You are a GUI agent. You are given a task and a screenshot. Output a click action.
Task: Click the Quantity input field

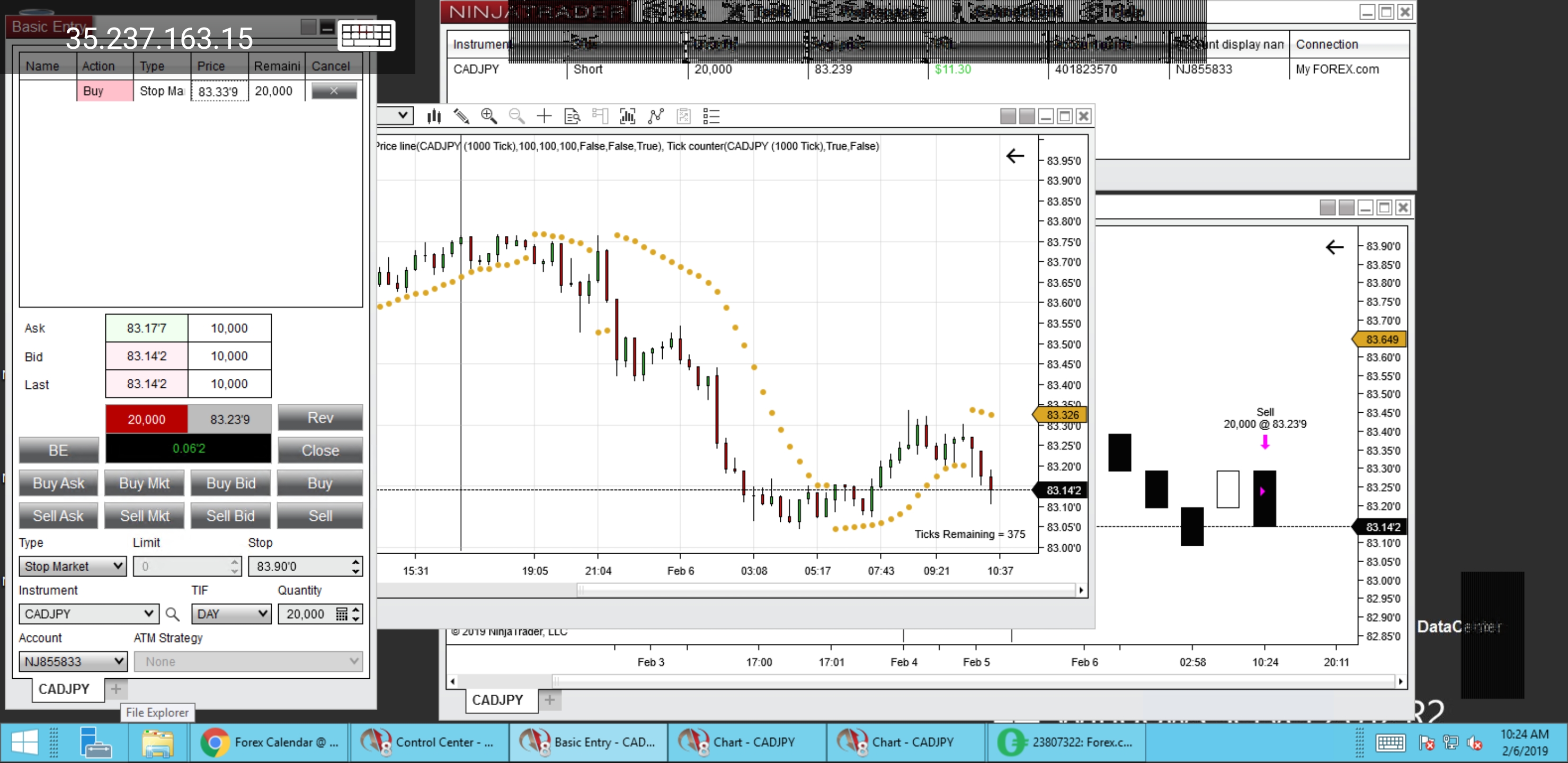306,614
